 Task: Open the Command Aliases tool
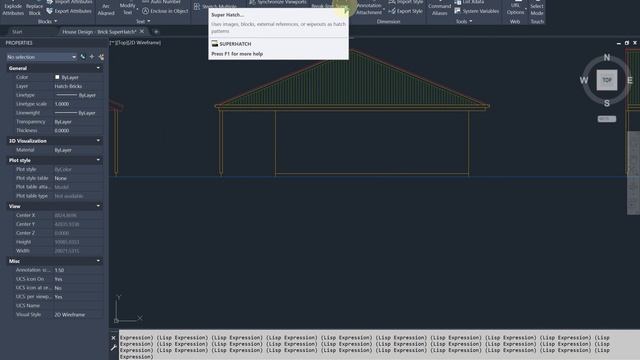(440, 8)
